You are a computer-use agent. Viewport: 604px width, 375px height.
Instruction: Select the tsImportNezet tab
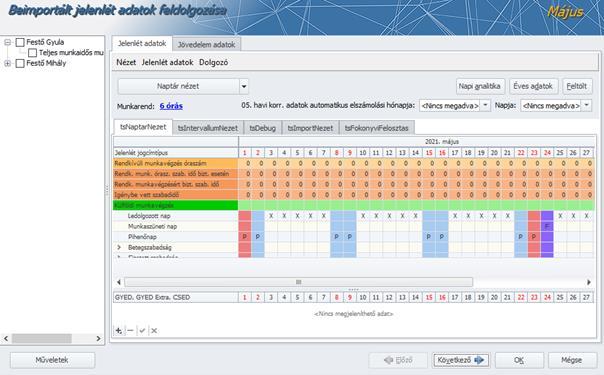pyautogui.click(x=310, y=128)
